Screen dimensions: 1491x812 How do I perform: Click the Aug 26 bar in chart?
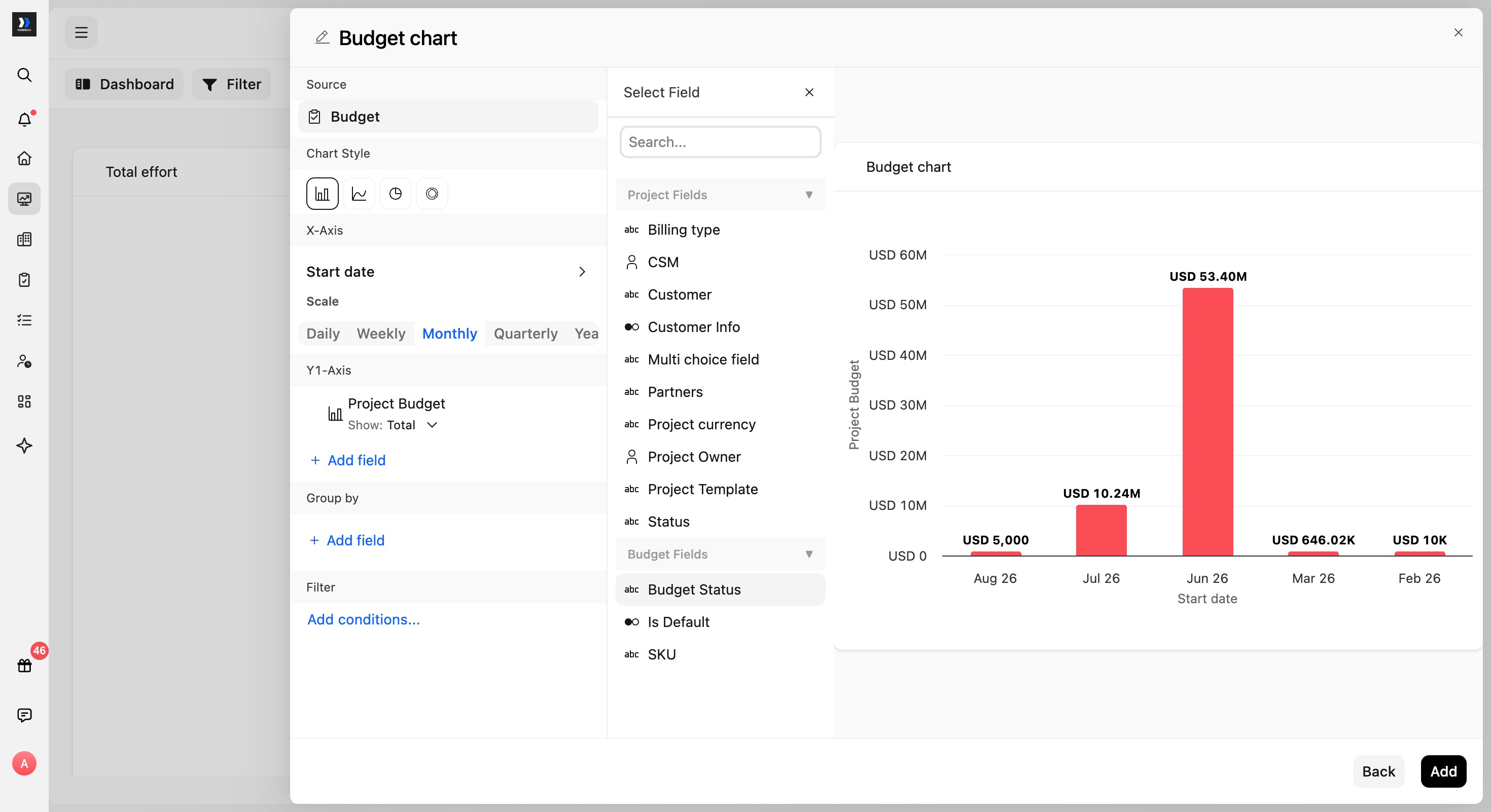996,553
